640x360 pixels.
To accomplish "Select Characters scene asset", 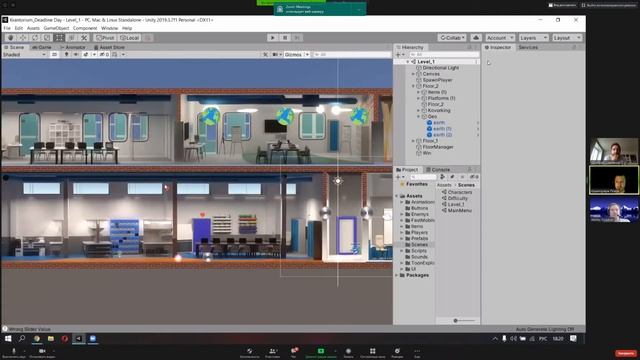I will click(x=460, y=192).
